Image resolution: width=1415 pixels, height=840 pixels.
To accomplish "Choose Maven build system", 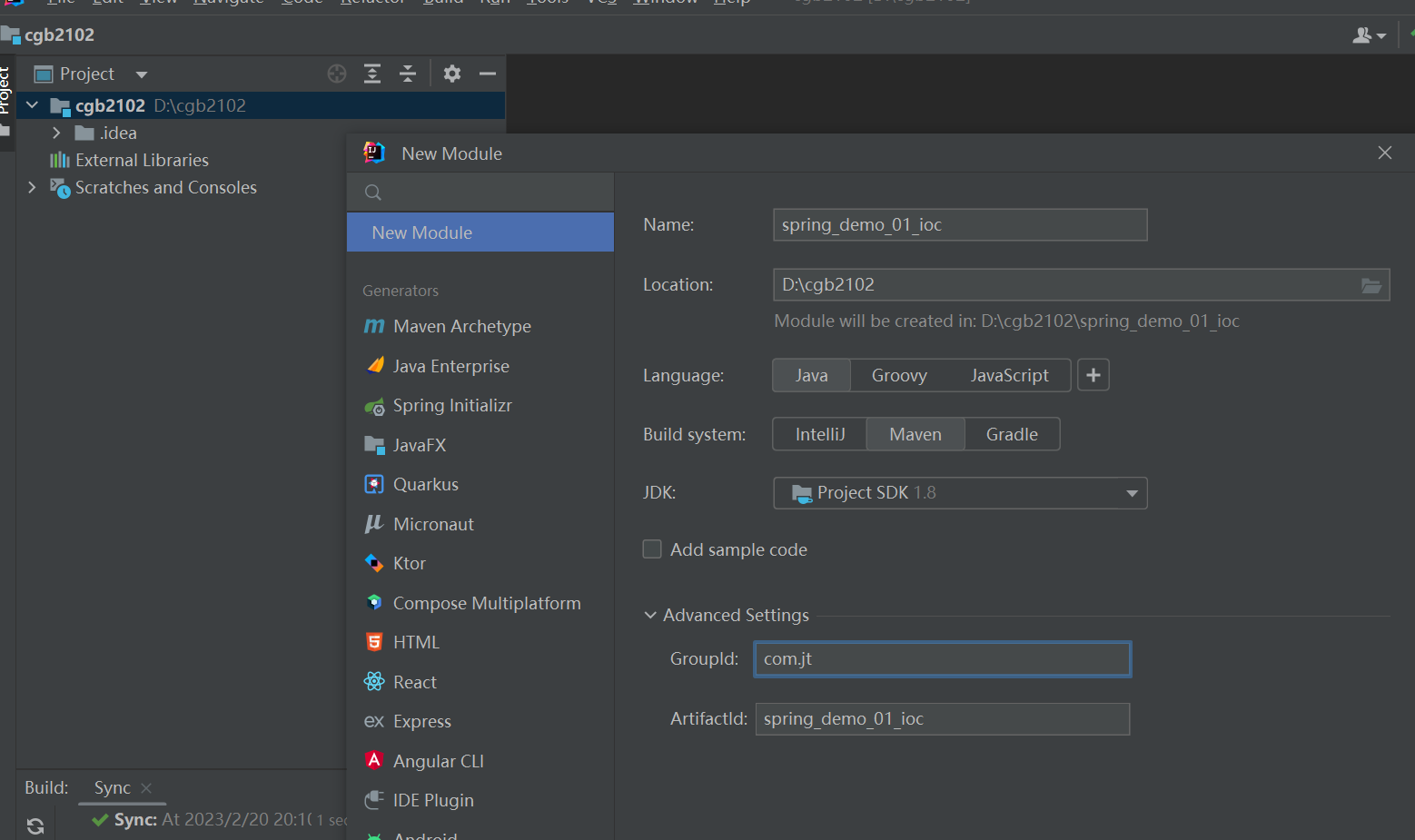I will point(915,434).
